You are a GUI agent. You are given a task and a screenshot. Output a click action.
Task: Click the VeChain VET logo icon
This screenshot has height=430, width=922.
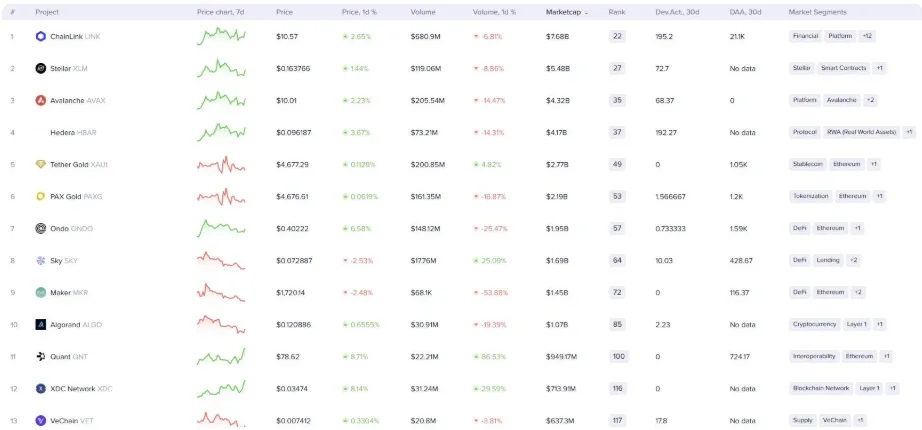point(41,421)
